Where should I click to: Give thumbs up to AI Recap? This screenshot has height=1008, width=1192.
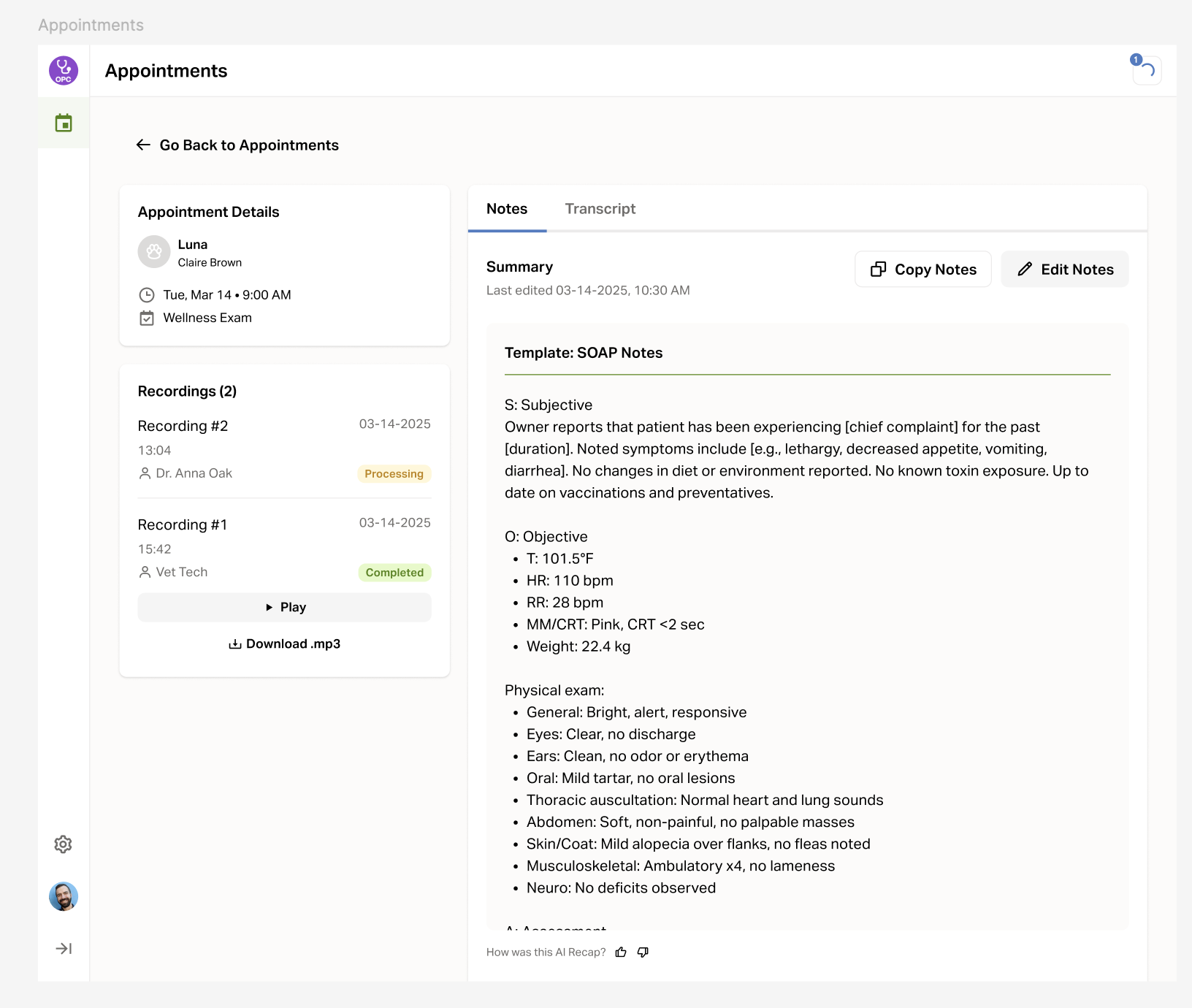(621, 952)
